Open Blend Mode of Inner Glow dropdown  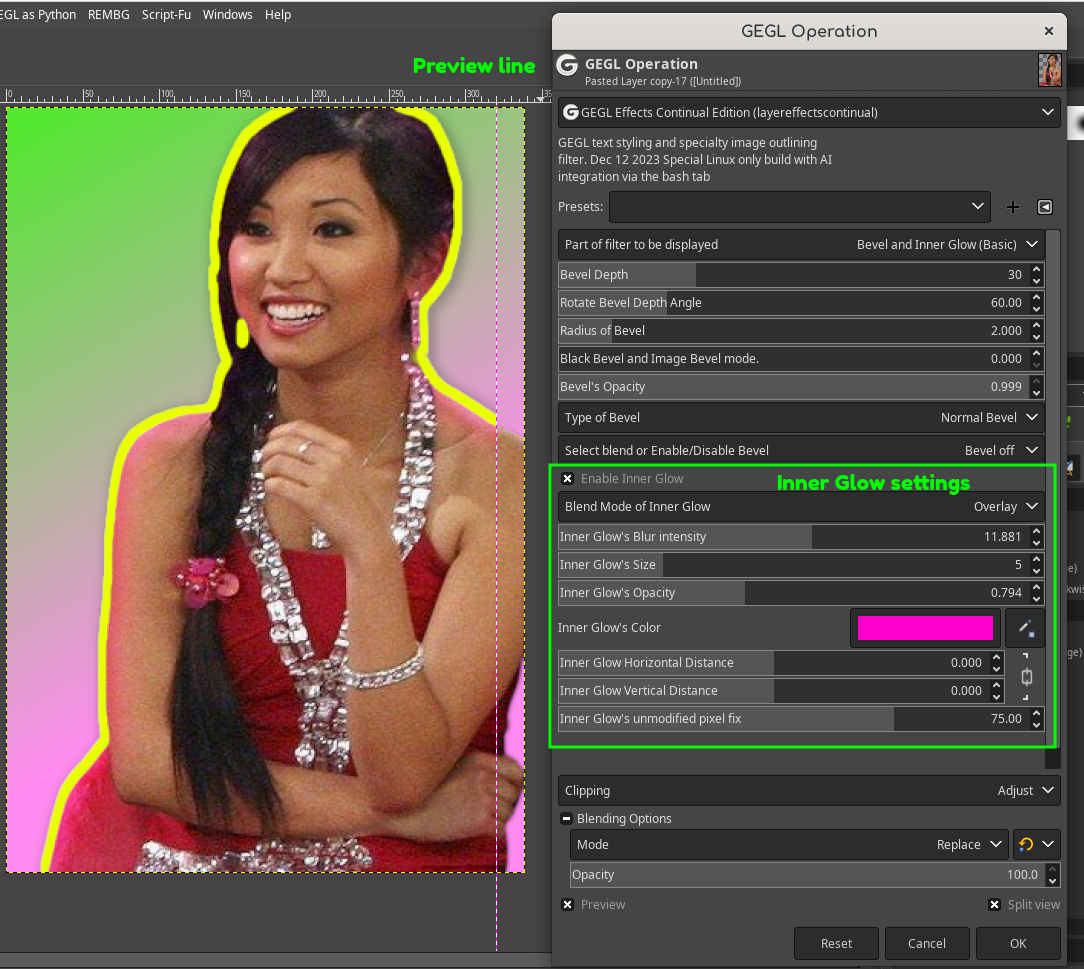(801, 507)
